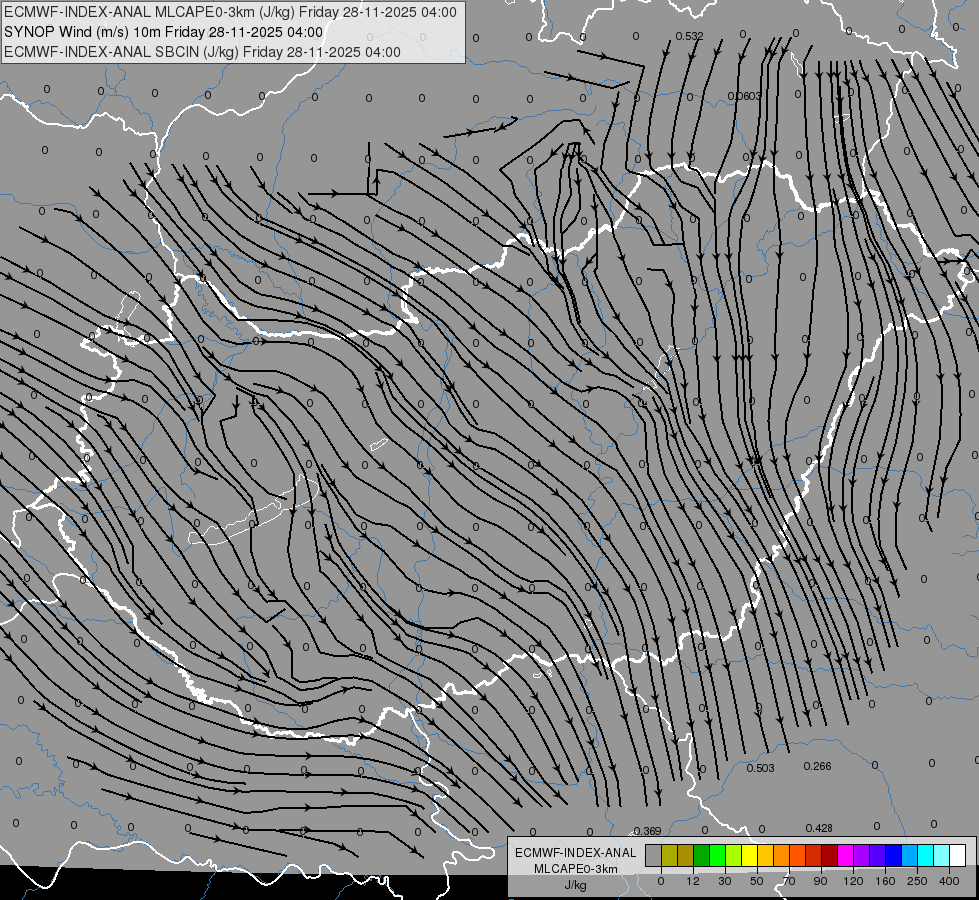Screen dimensions: 979x900
Task: Click the white legend swatch at scale end
Action: [957, 856]
